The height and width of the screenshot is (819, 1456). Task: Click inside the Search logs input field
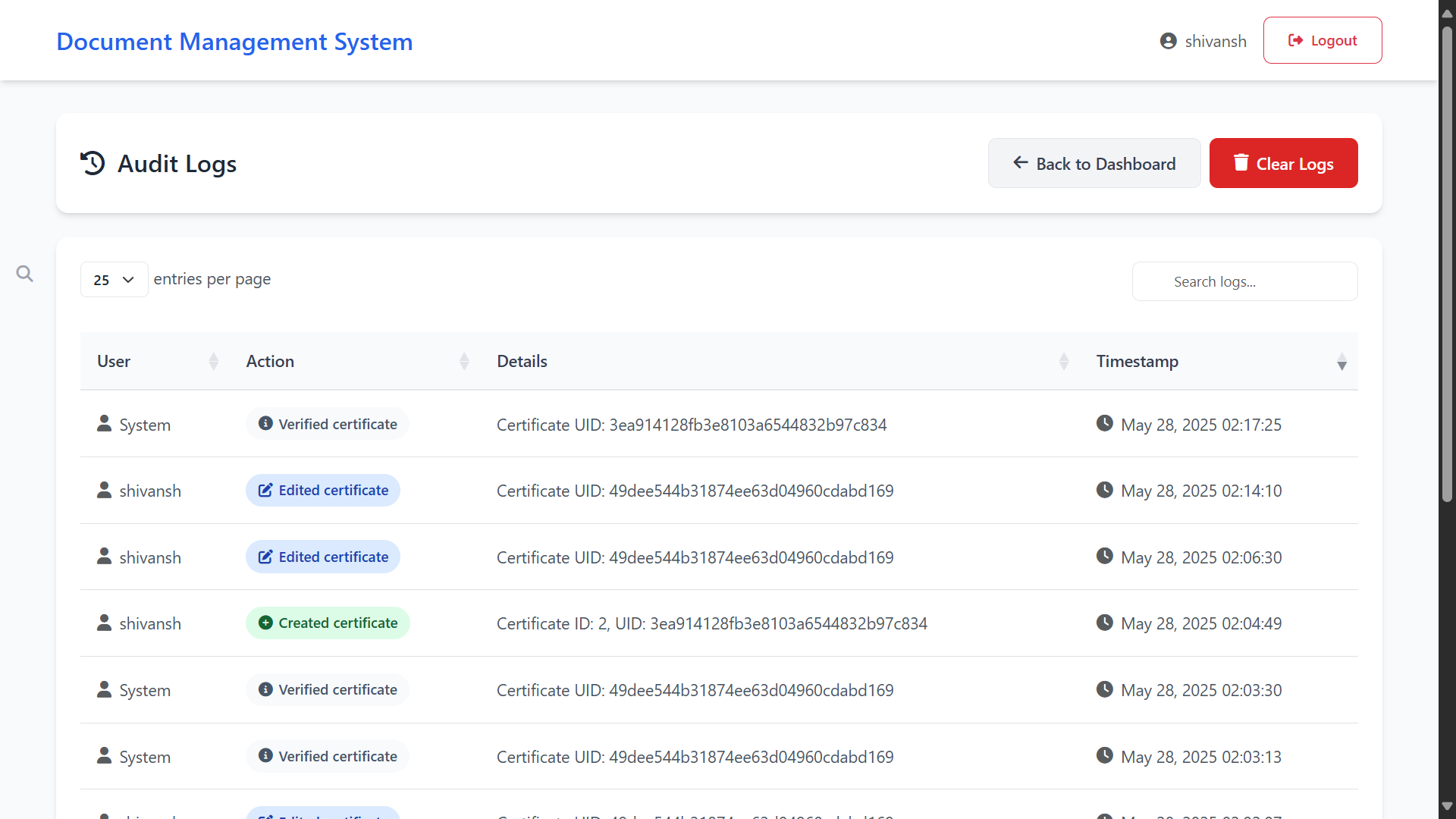point(1244,281)
